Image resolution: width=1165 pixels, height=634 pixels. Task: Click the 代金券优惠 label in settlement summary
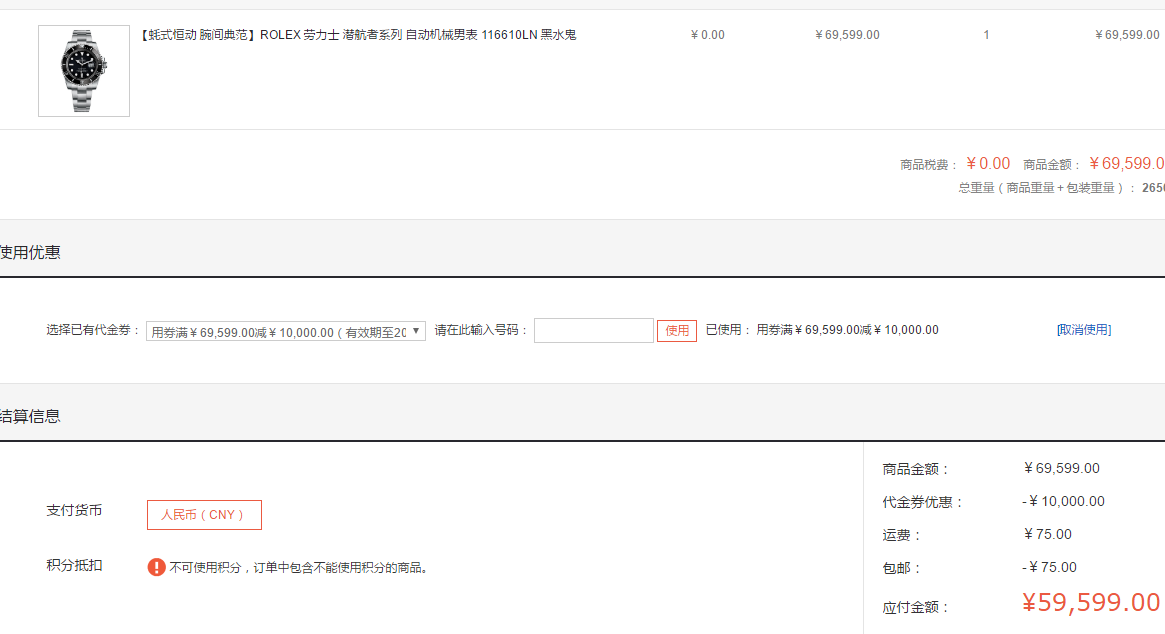[x=923, y=502]
